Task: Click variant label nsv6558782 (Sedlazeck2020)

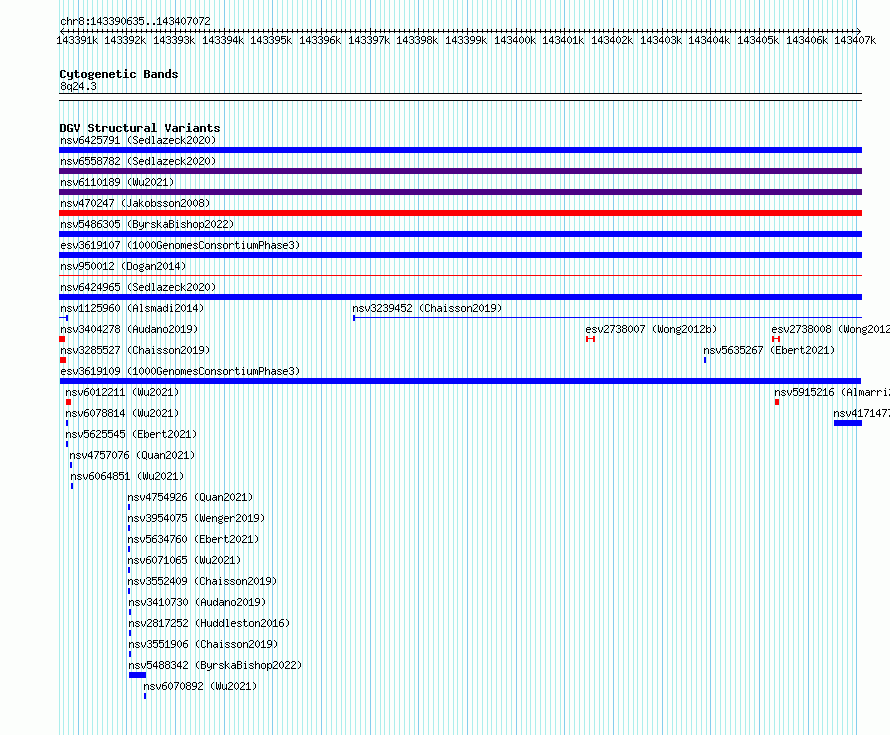Action: (x=138, y=161)
